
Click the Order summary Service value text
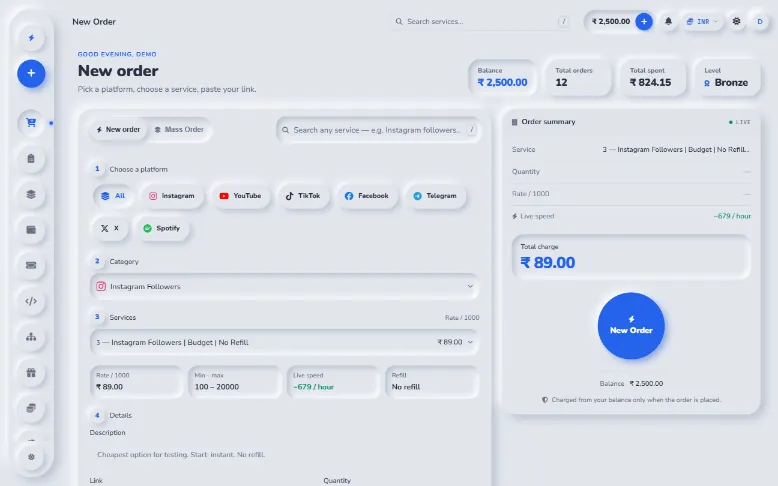click(x=676, y=149)
